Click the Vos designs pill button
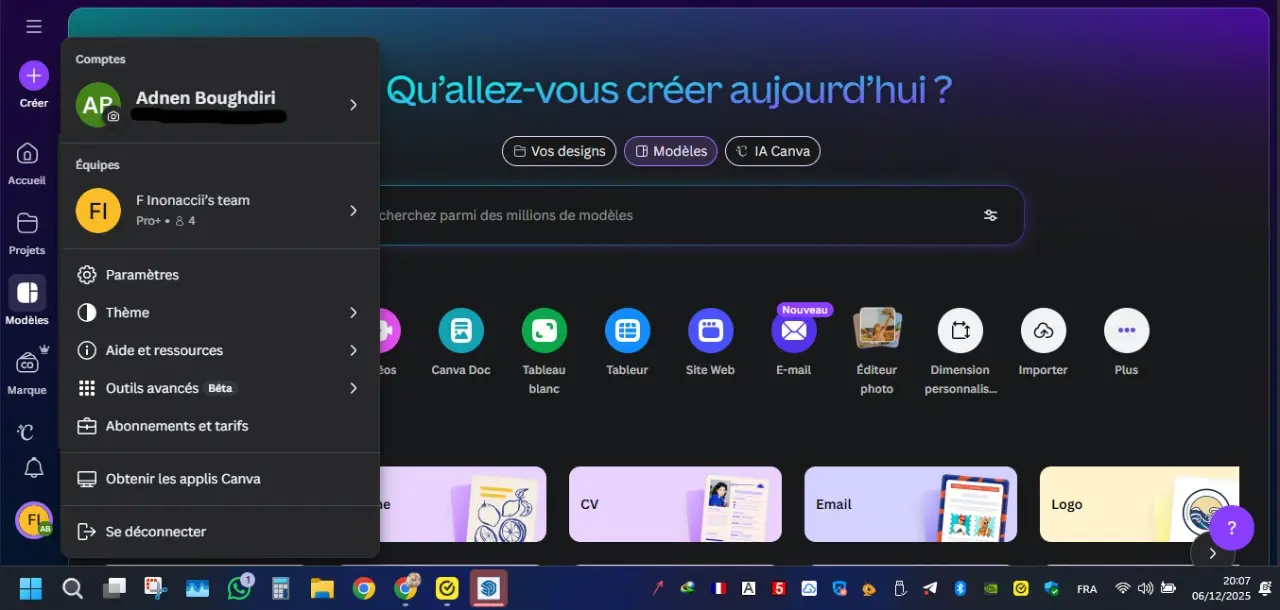The width and height of the screenshot is (1280, 610). [559, 151]
